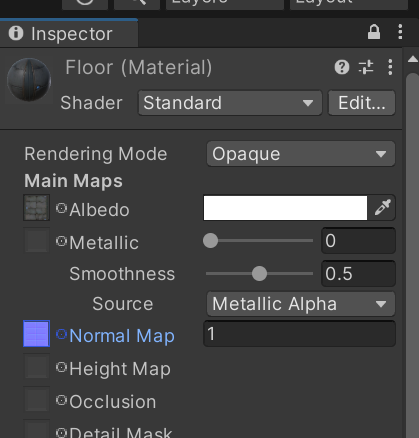Open the Normal Map texture picker circle
The width and height of the screenshot is (419, 438).
[x=61, y=334]
